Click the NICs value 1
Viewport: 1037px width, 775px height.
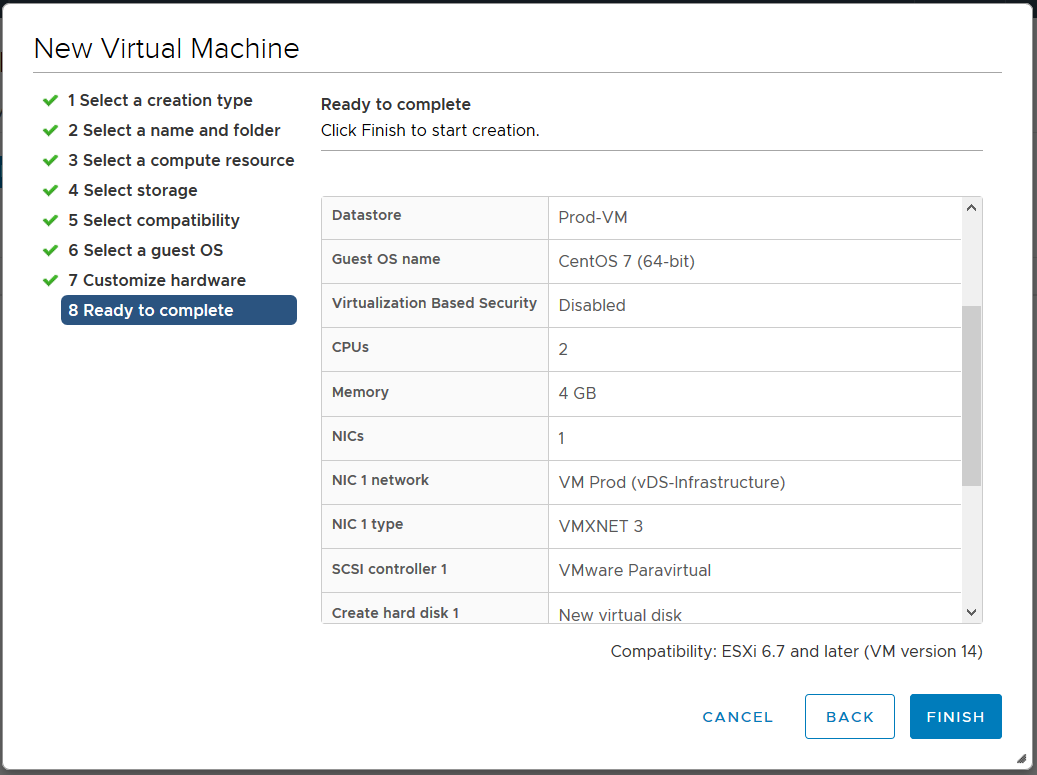click(x=561, y=438)
